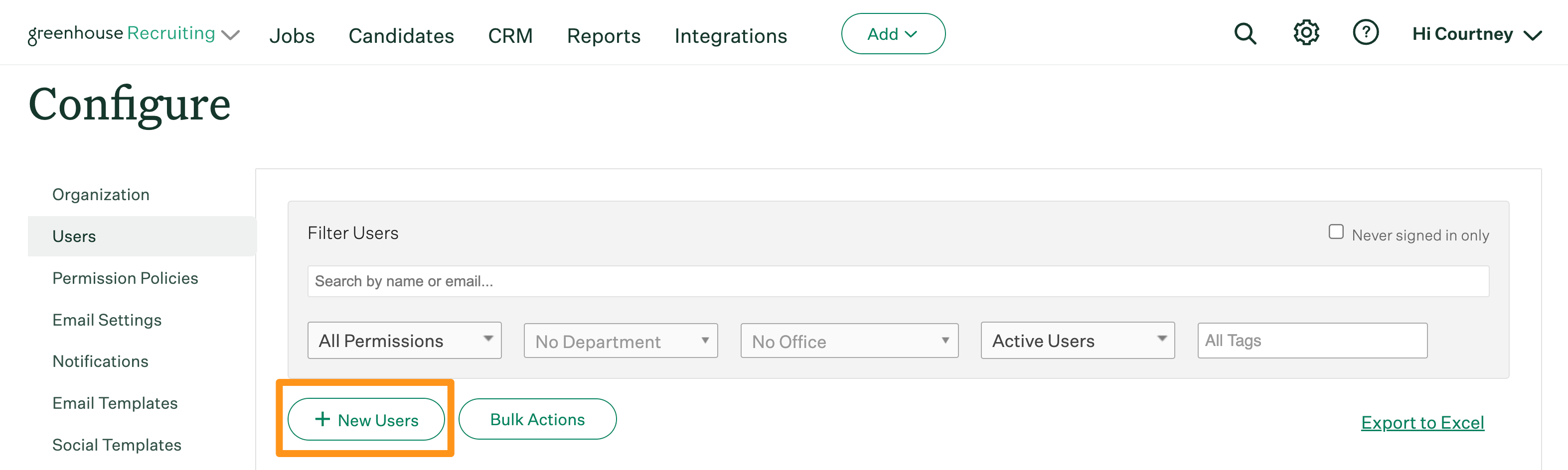Open Export to Excel link
This screenshot has height=470, width=1568.
click(x=1422, y=422)
